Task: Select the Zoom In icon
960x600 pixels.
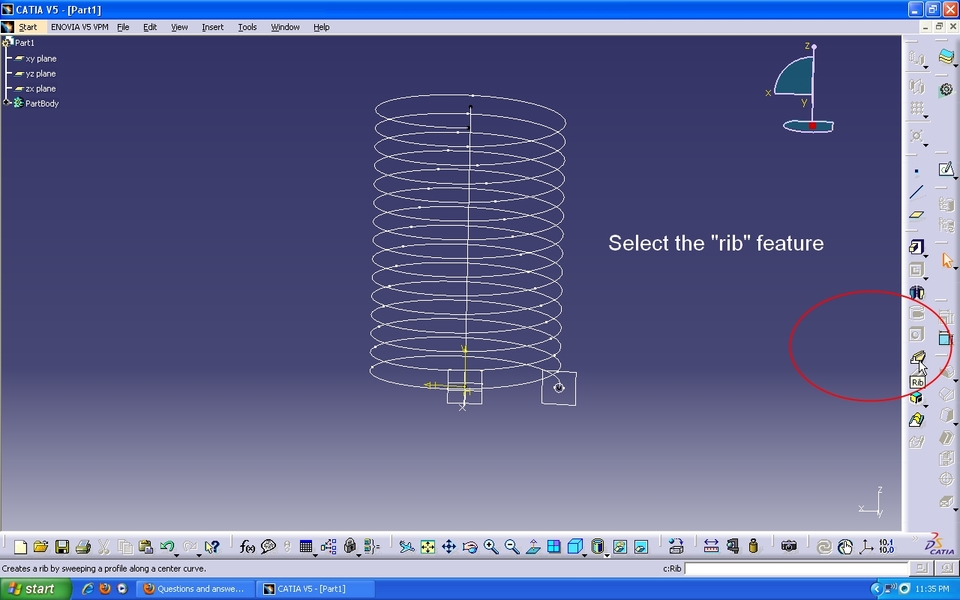Action: 489,547
